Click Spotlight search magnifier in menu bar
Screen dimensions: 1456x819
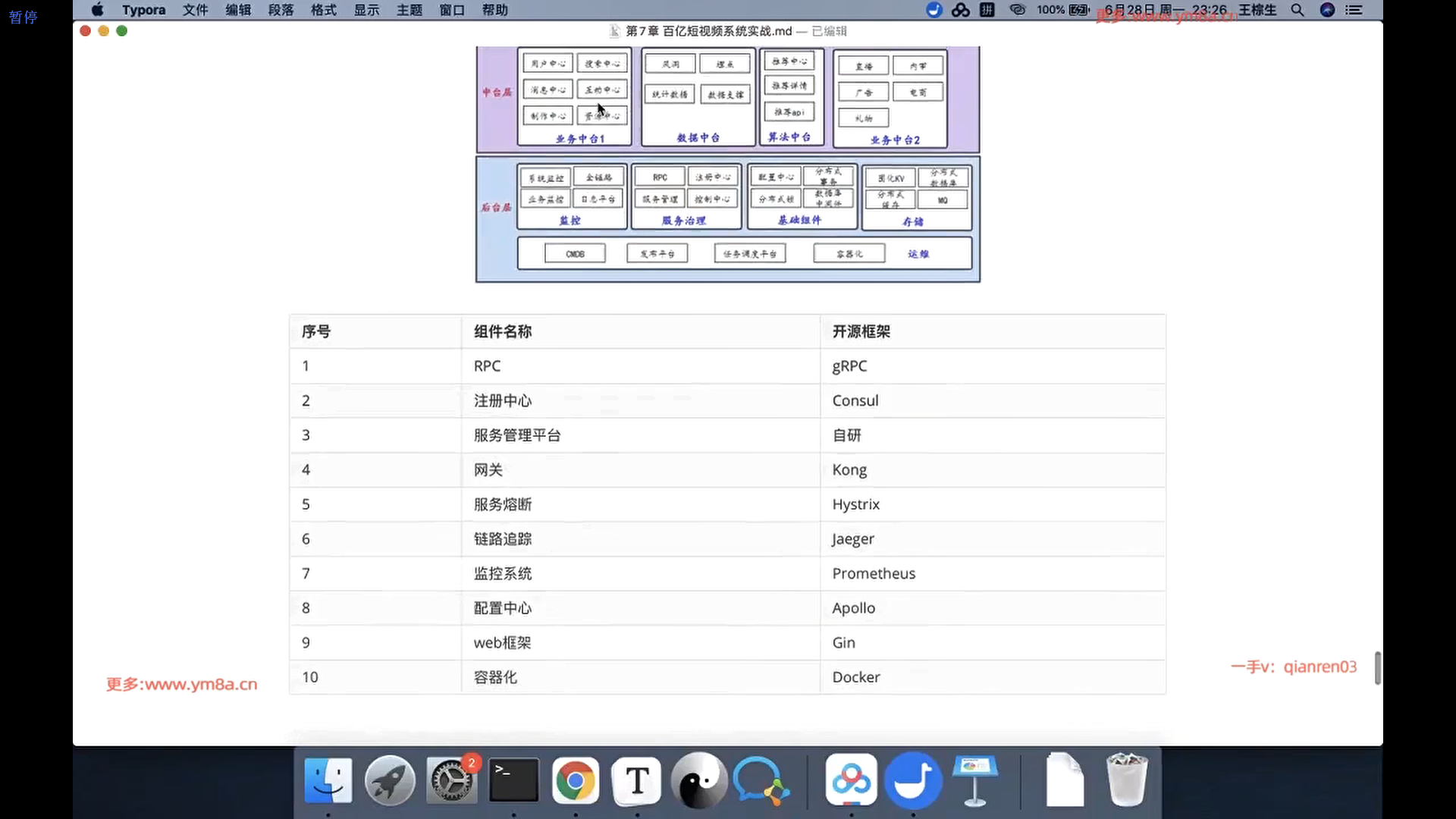tap(1298, 10)
